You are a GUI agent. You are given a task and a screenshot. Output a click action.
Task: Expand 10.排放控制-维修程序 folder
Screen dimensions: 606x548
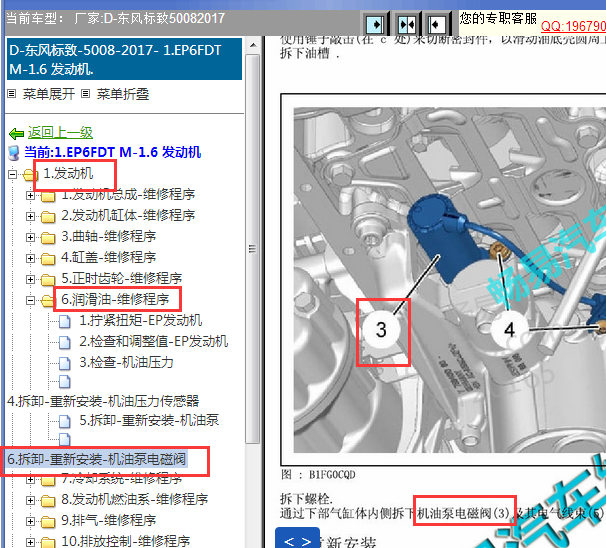(x=30, y=542)
